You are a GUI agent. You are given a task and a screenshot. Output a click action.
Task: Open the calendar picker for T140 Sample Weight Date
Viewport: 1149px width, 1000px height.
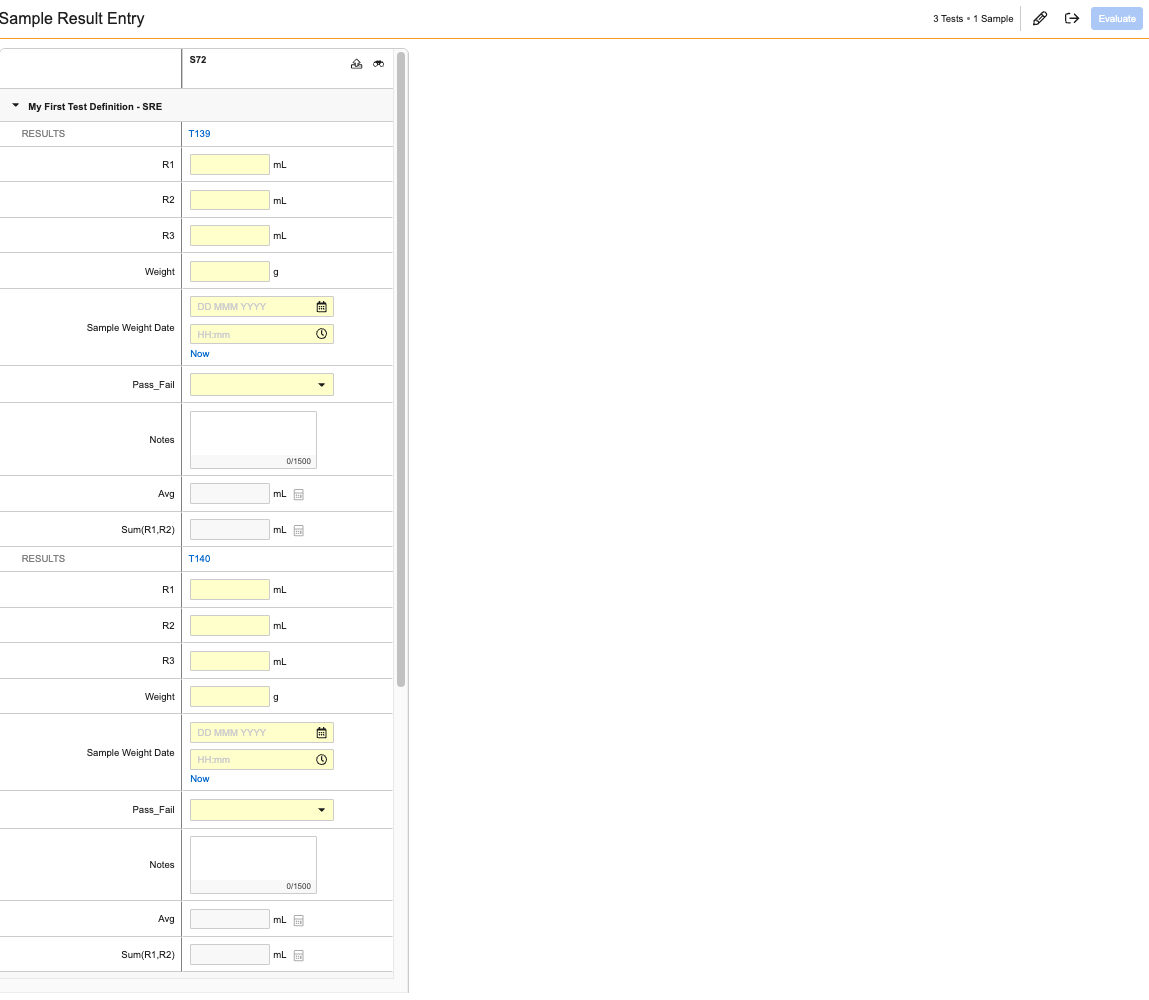[322, 733]
